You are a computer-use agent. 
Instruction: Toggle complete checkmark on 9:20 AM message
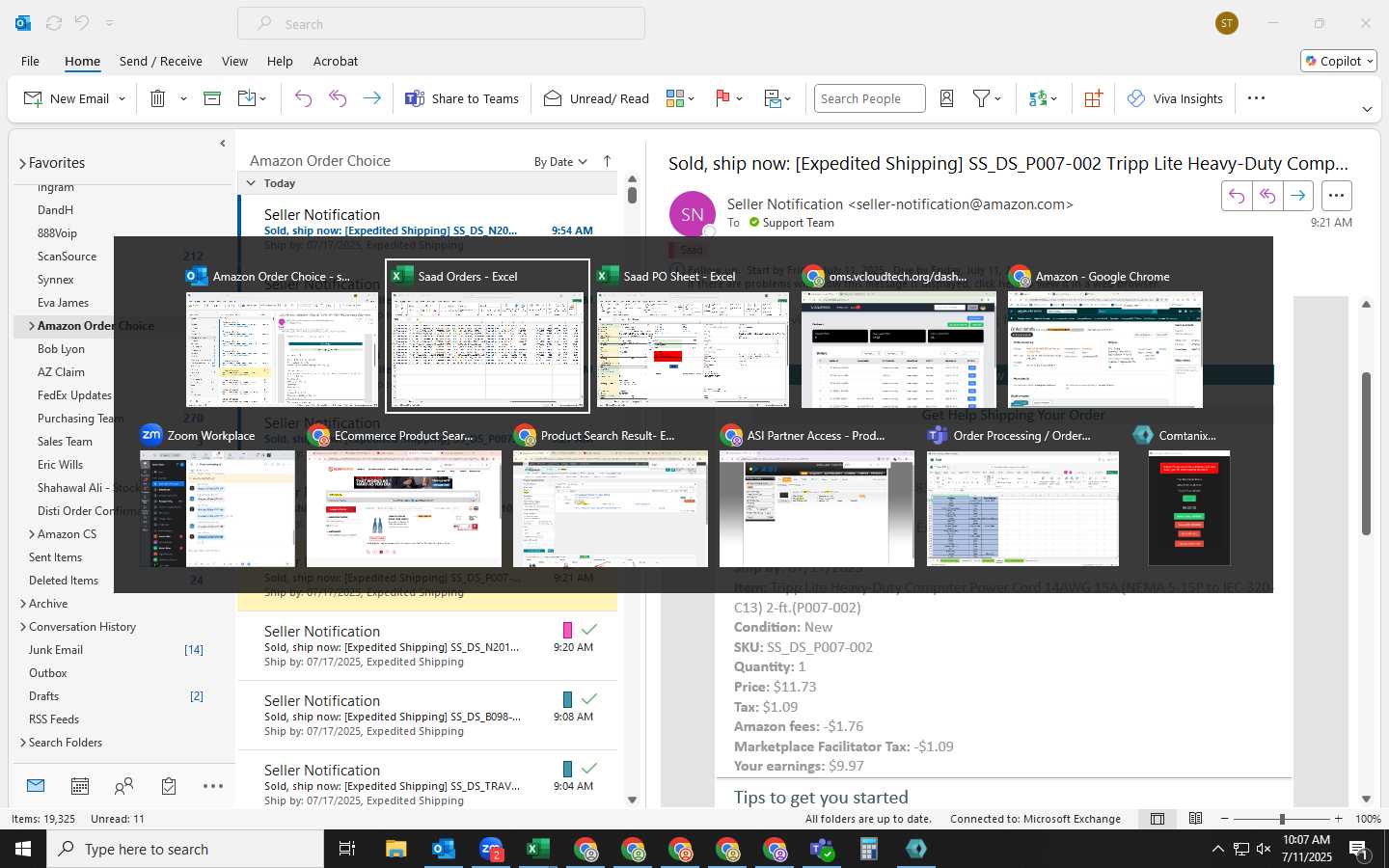pos(589,630)
